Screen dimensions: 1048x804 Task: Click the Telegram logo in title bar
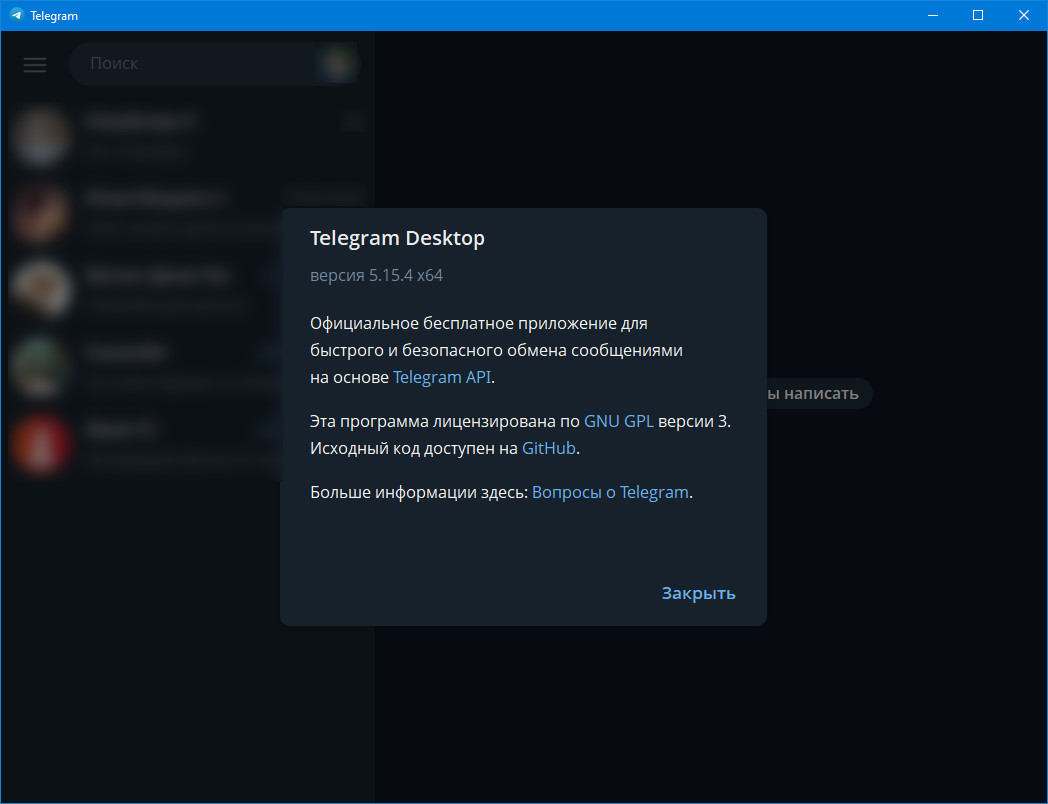pyautogui.click(x=16, y=15)
